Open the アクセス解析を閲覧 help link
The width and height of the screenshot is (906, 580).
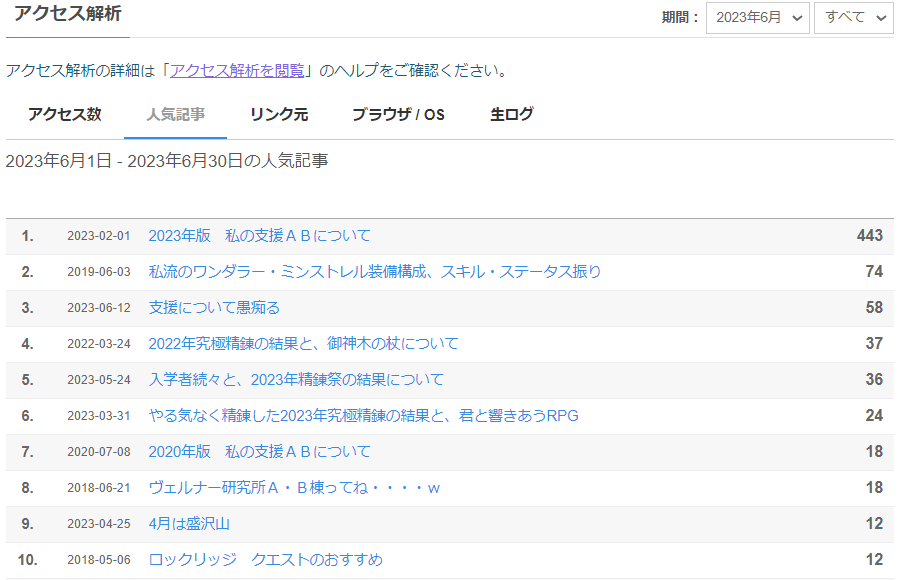(x=237, y=70)
